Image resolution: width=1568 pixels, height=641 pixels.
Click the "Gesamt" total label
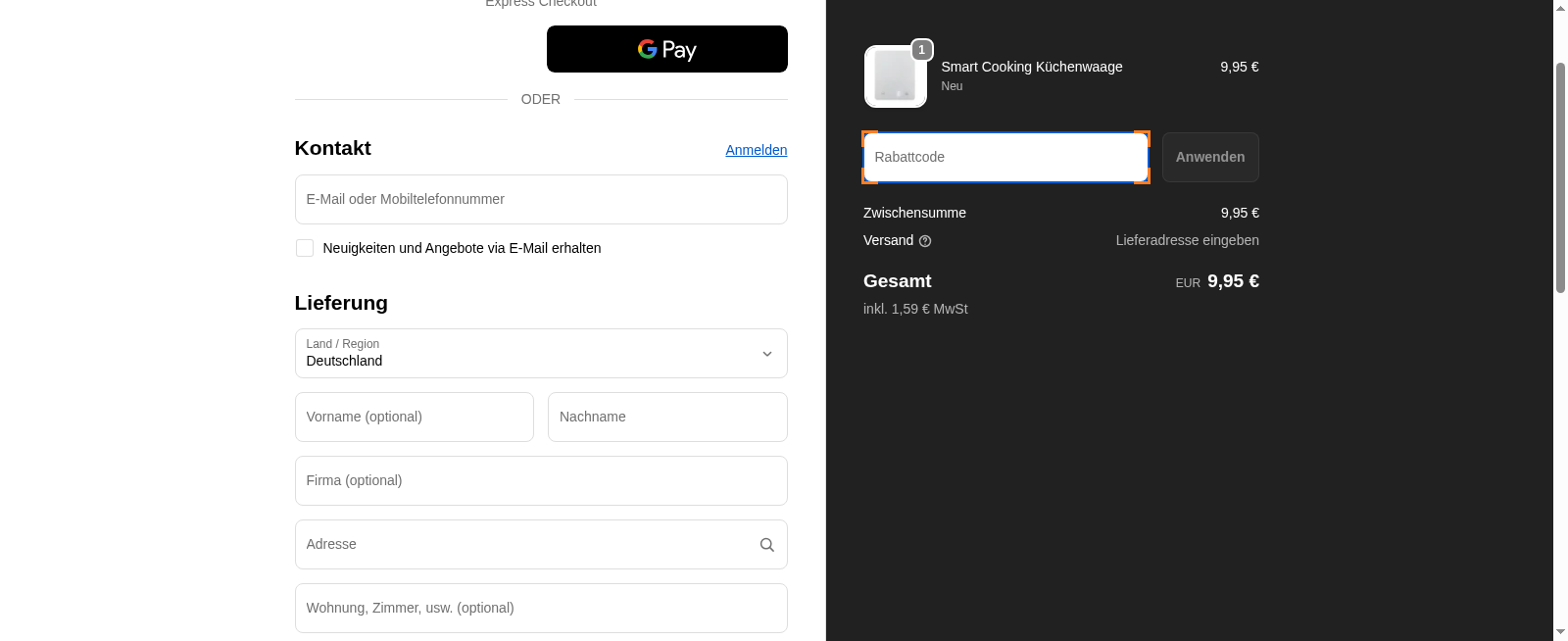click(x=897, y=281)
